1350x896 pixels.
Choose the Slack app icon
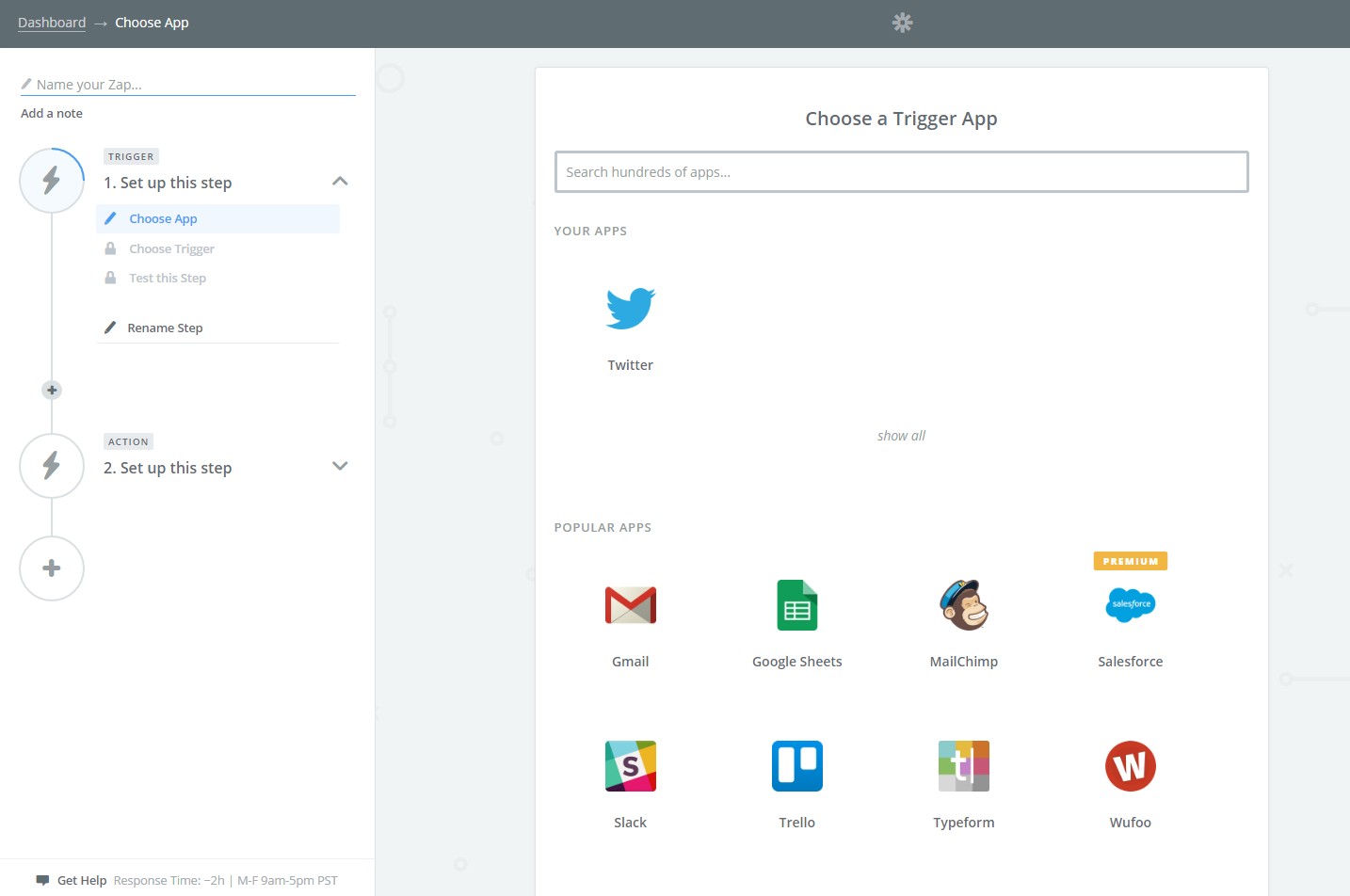(630, 766)
